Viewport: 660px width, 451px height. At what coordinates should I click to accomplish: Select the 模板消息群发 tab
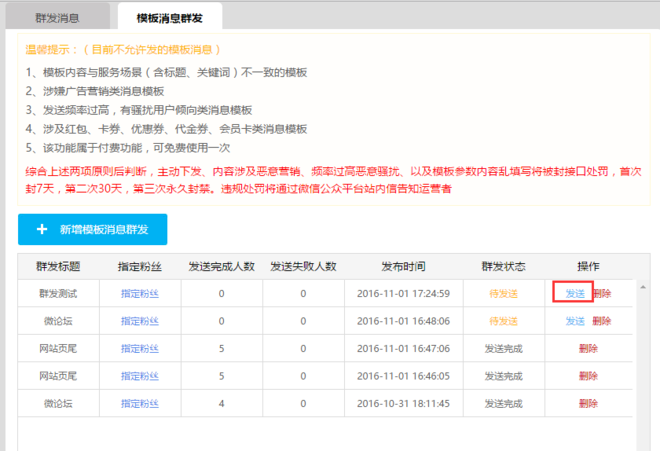coord(170,18)
